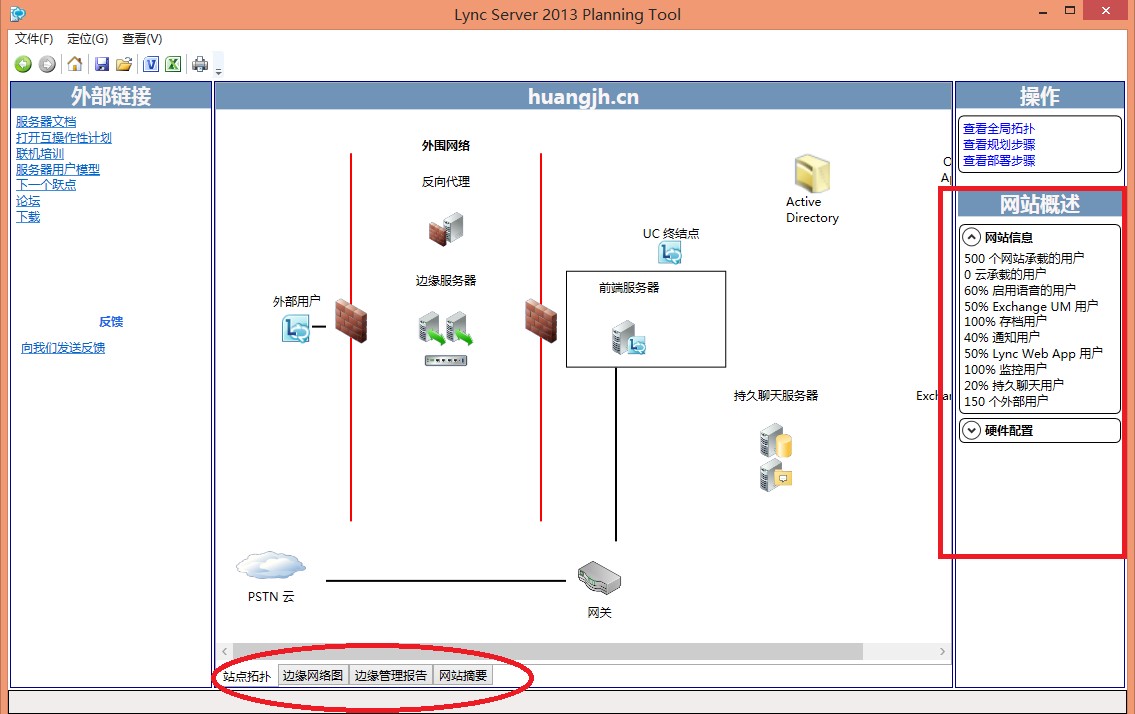
Task: Collapse the 网站信息 section chevron
Action: (x=971, y=237)
